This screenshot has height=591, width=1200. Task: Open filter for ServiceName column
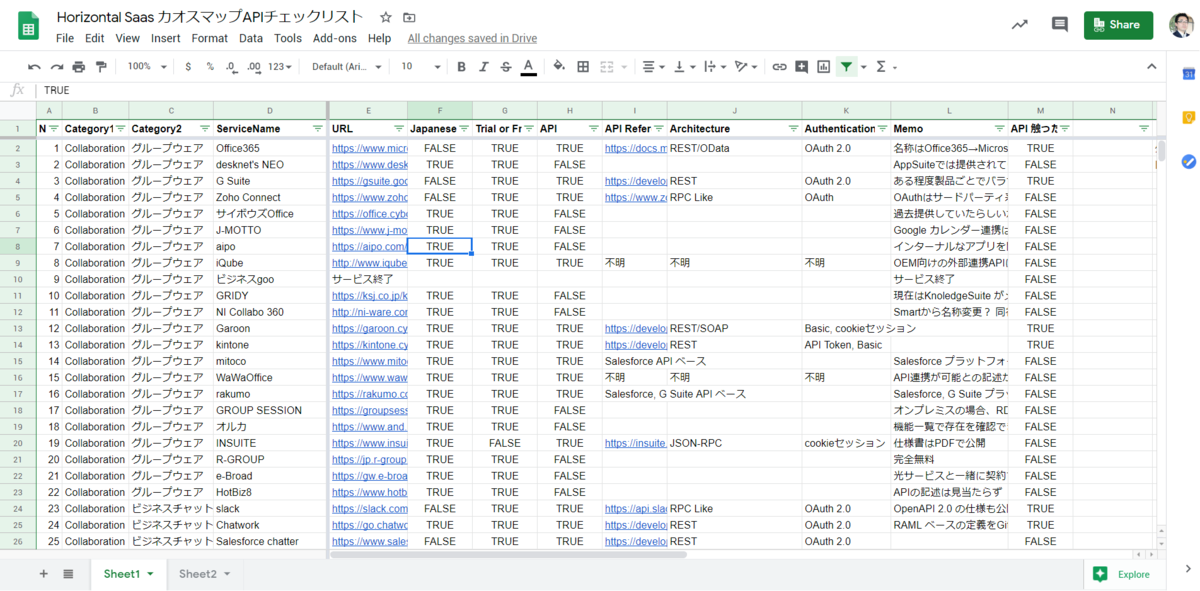318,129
